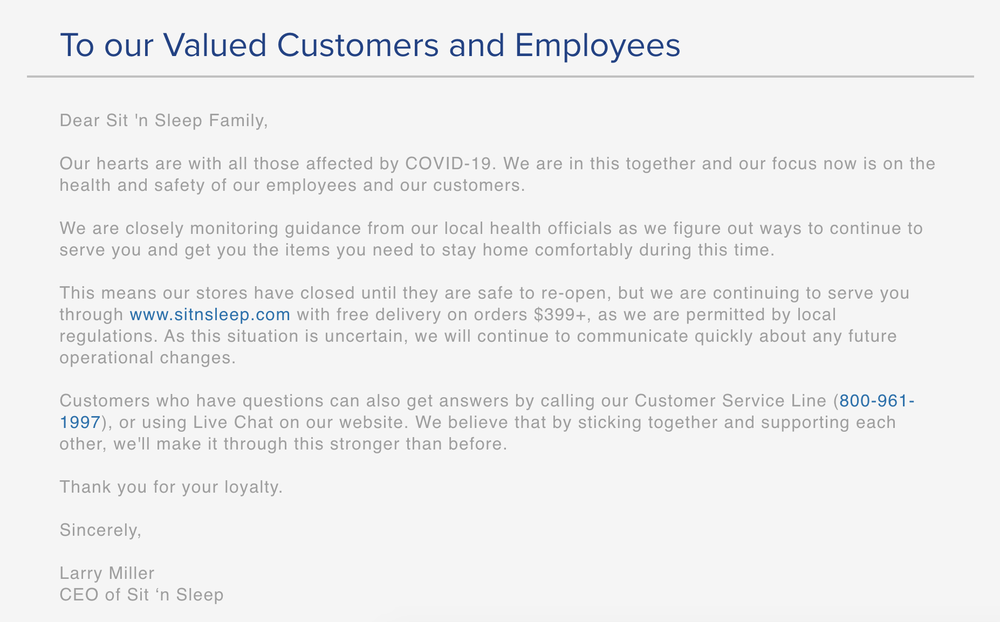Click the "Thank you for your loyalty." line

coord(171,487)
